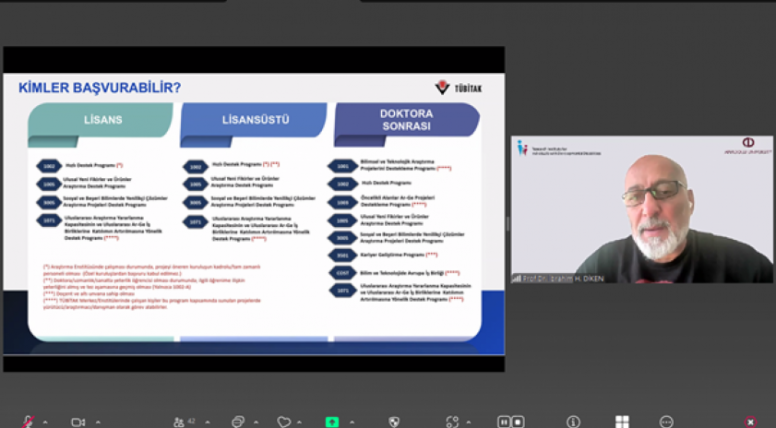
Task: Click the red end meeting button
Action: pyautogui.click(x=750, y=421)
